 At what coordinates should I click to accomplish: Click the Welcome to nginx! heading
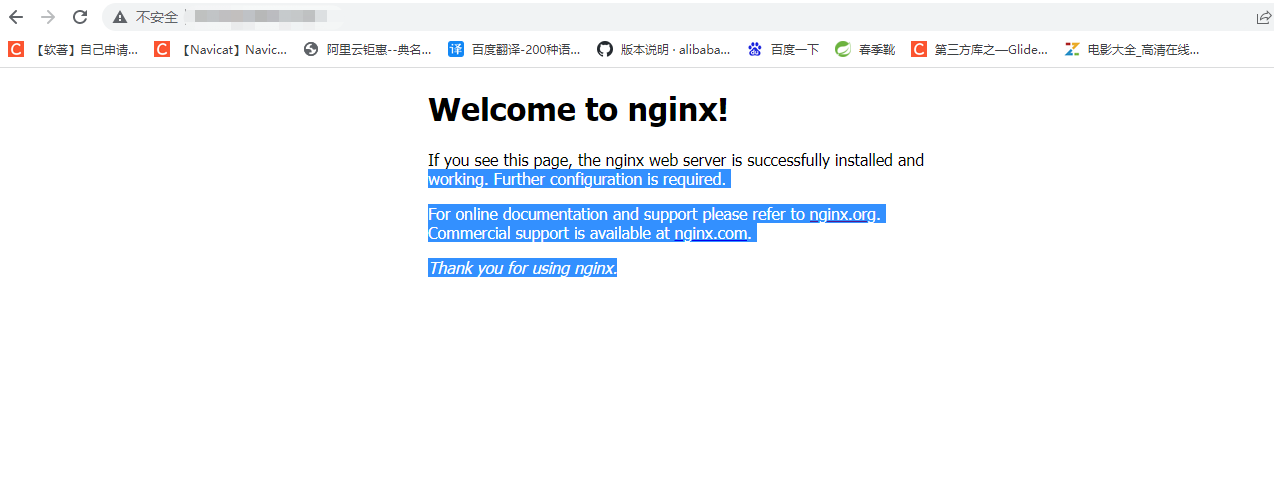click(578, 109)
